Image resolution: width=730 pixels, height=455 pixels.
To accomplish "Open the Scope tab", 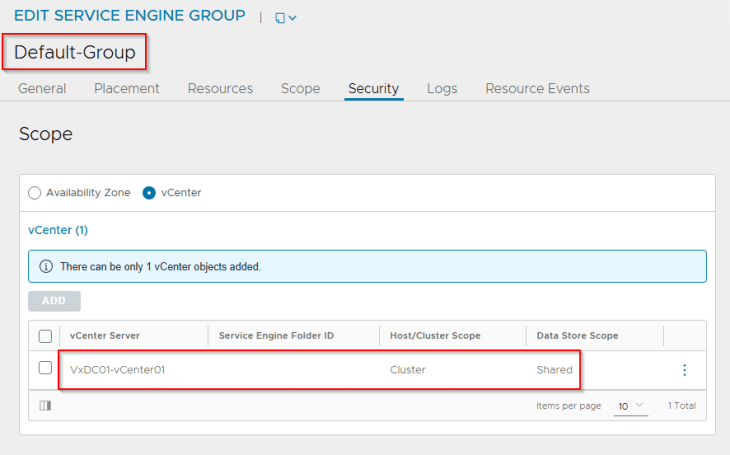I will pyautogui.click(x=300, y=88).
